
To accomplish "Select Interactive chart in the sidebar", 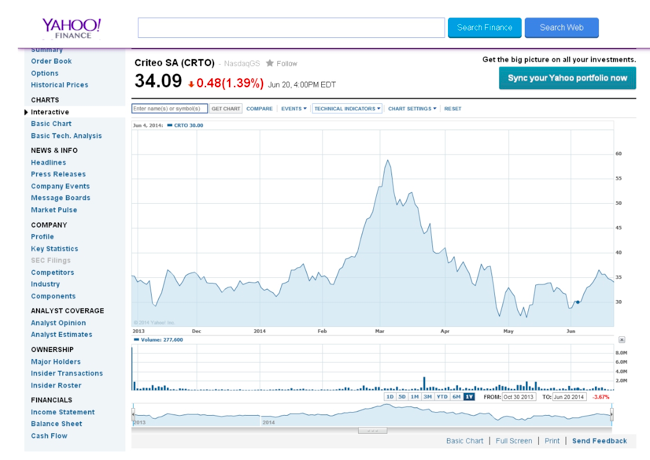I will click(50, 112).
